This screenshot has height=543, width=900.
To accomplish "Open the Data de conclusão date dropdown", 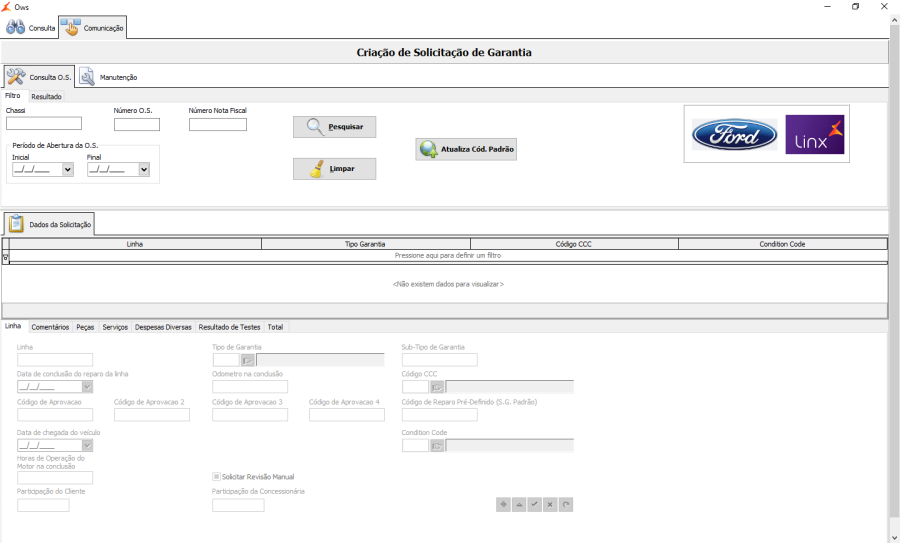I will [87, 387].
